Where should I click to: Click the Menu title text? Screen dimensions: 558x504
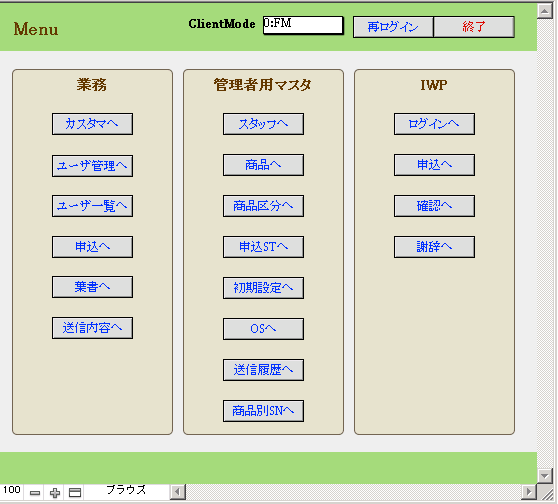click(36, 29)
